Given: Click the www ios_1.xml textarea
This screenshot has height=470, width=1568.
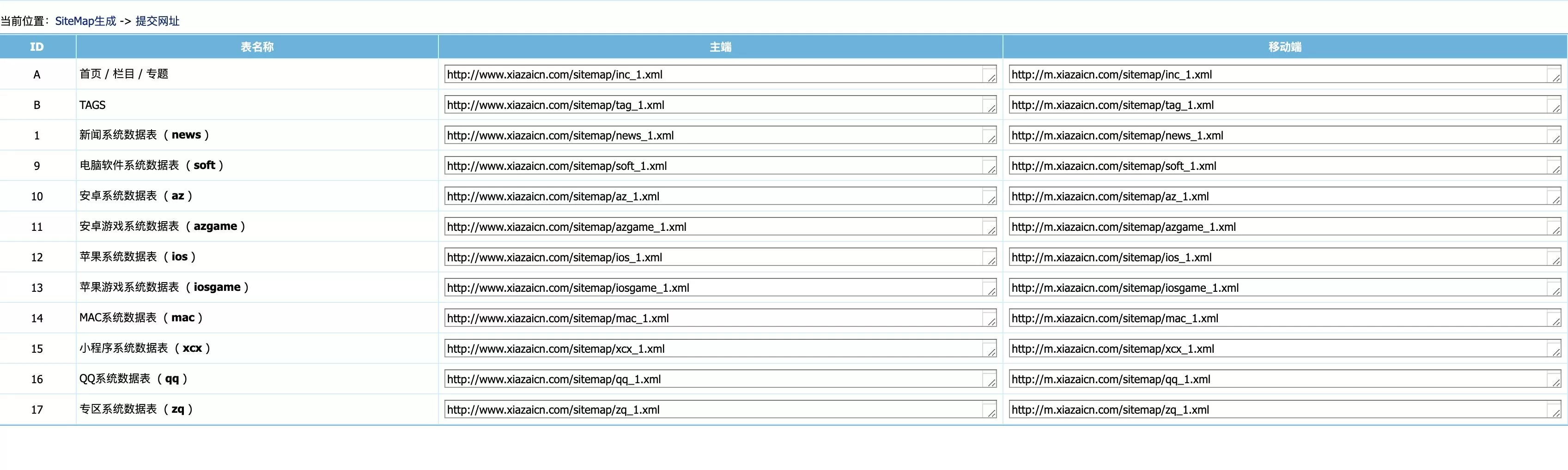Looking at the screenshot, I should (720, 257).
